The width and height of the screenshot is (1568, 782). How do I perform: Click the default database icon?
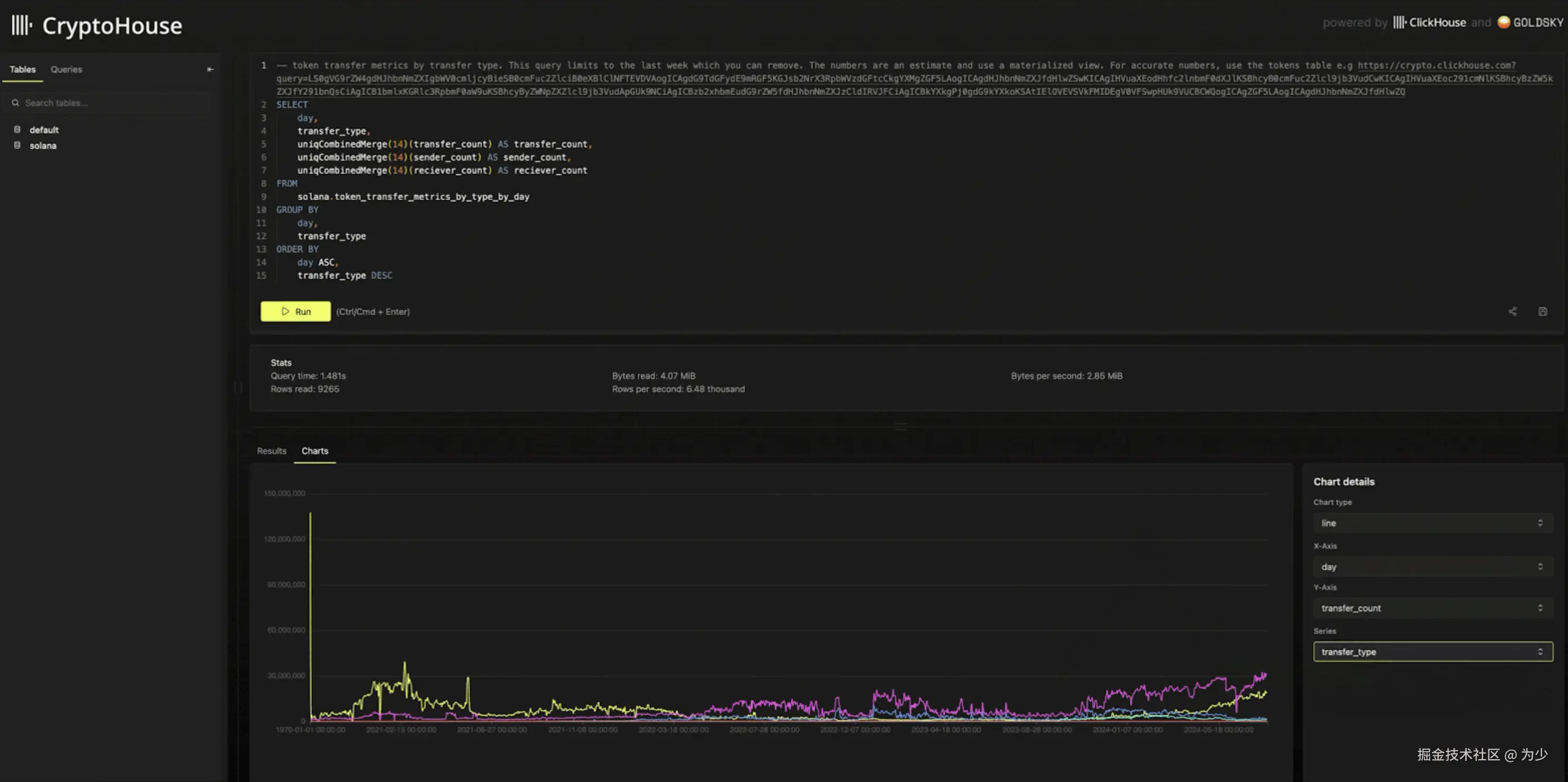[17, 130]
